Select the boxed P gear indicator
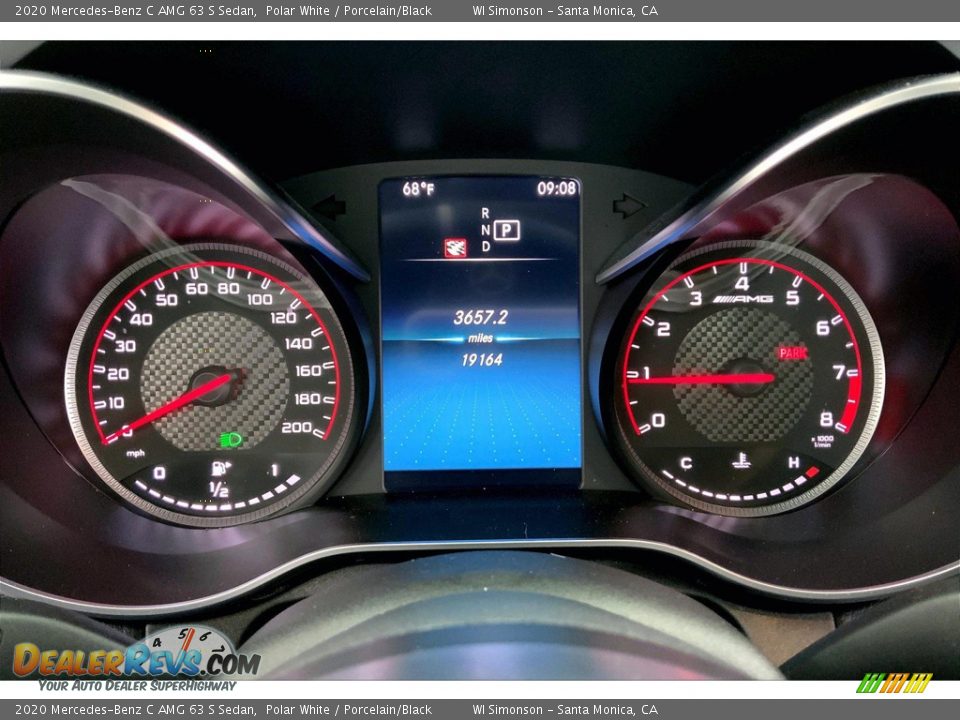The image size is (960, 720). [x=506, y=230]
